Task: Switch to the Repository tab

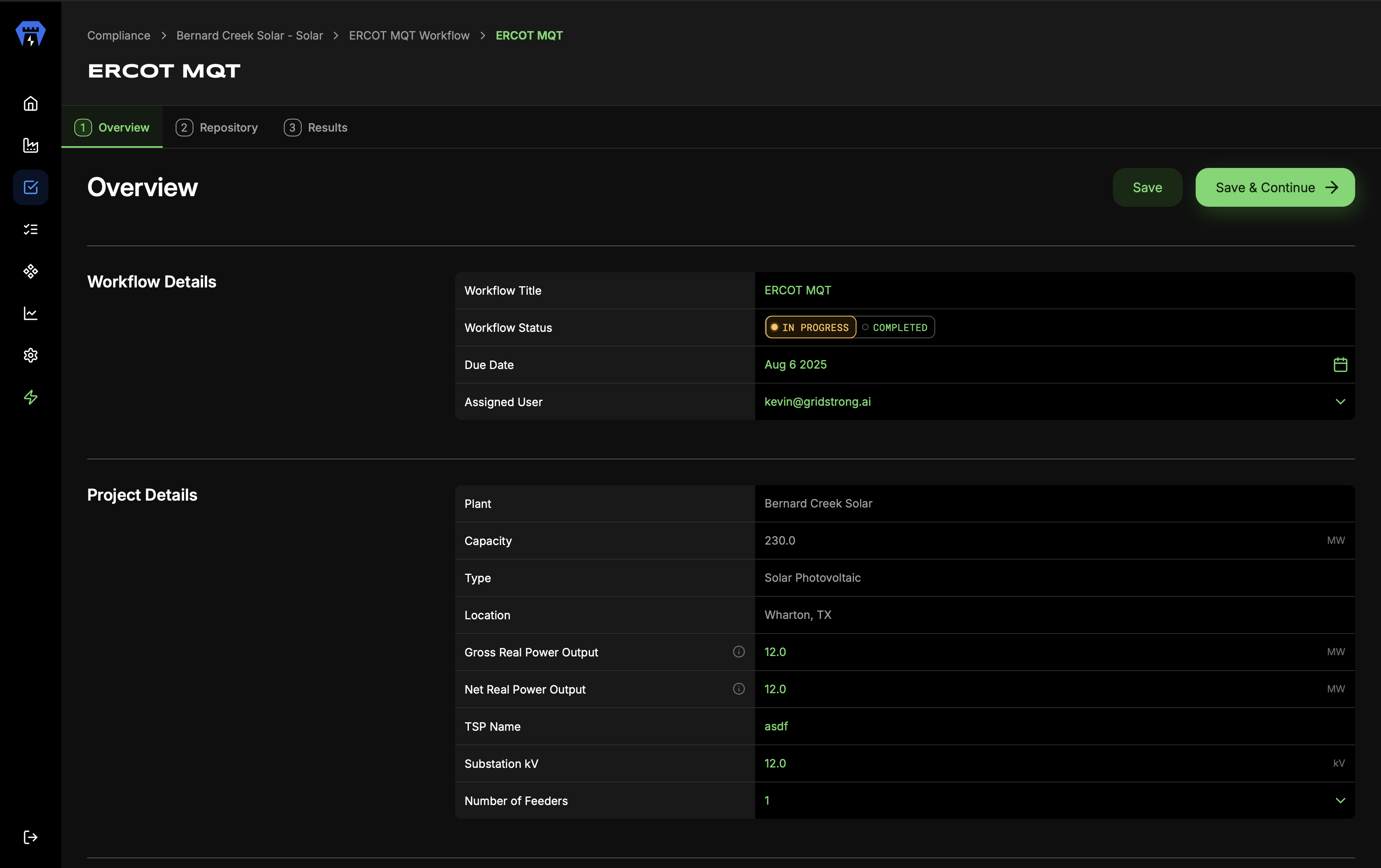Action: pyautogui.click(x=217, y=127)
